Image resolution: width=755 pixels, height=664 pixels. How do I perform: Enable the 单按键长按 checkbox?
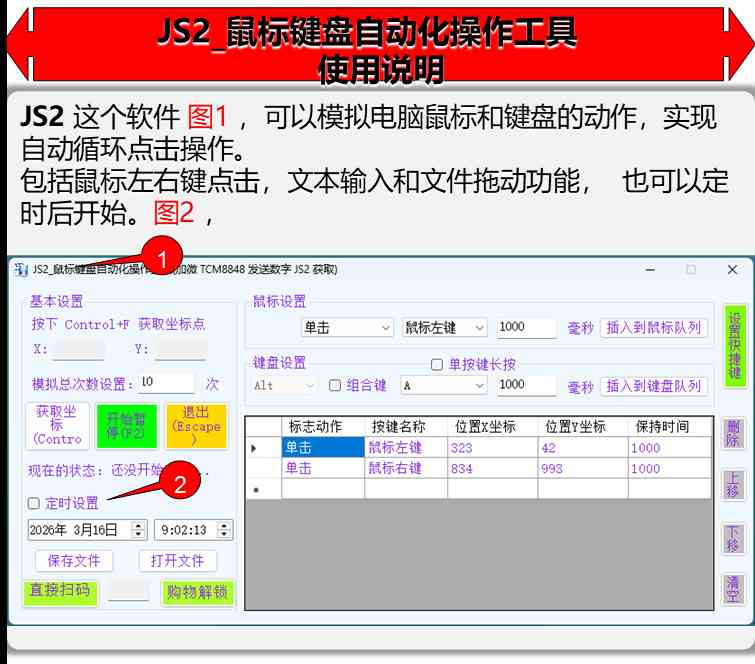click(437, 365)
